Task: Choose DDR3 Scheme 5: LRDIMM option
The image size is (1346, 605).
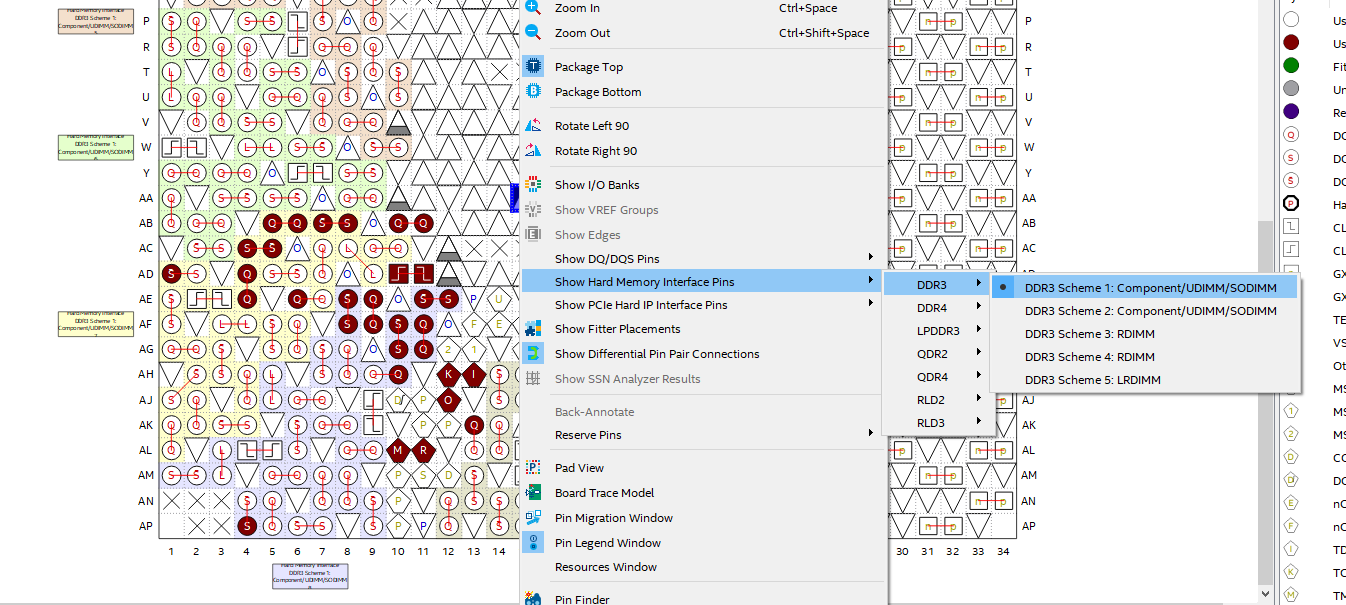Action: 1093,380
